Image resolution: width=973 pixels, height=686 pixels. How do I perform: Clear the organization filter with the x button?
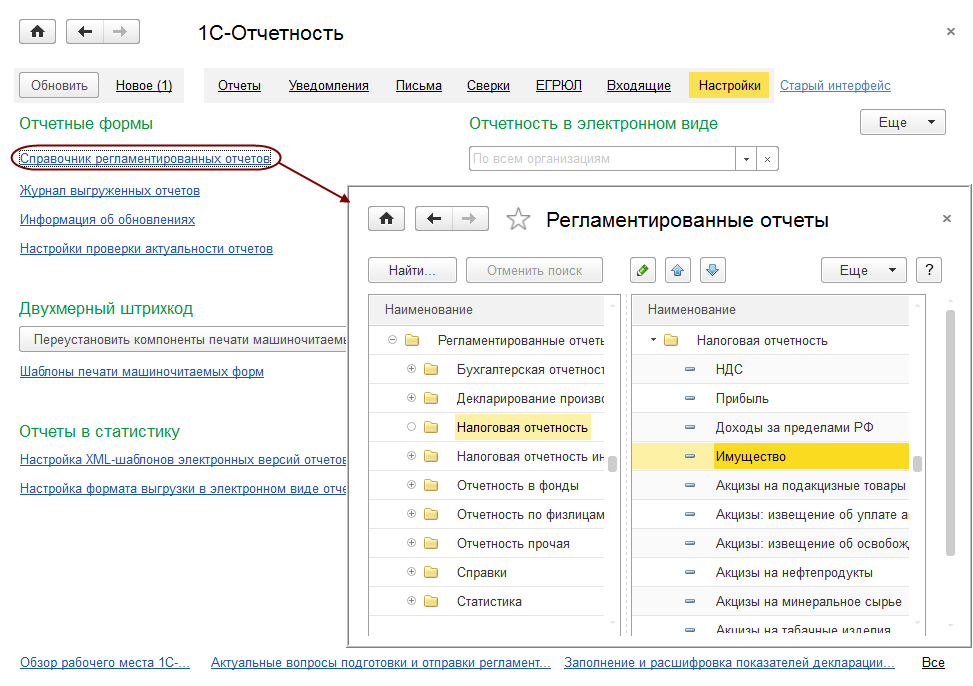tap(767, 159)
